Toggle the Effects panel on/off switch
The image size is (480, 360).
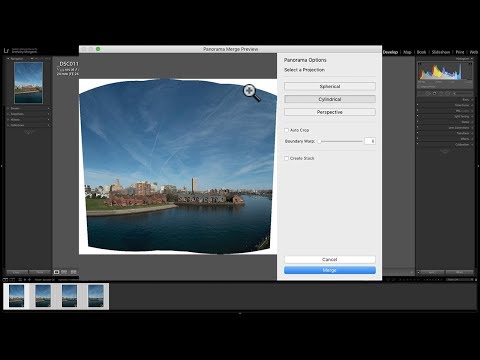418,139
